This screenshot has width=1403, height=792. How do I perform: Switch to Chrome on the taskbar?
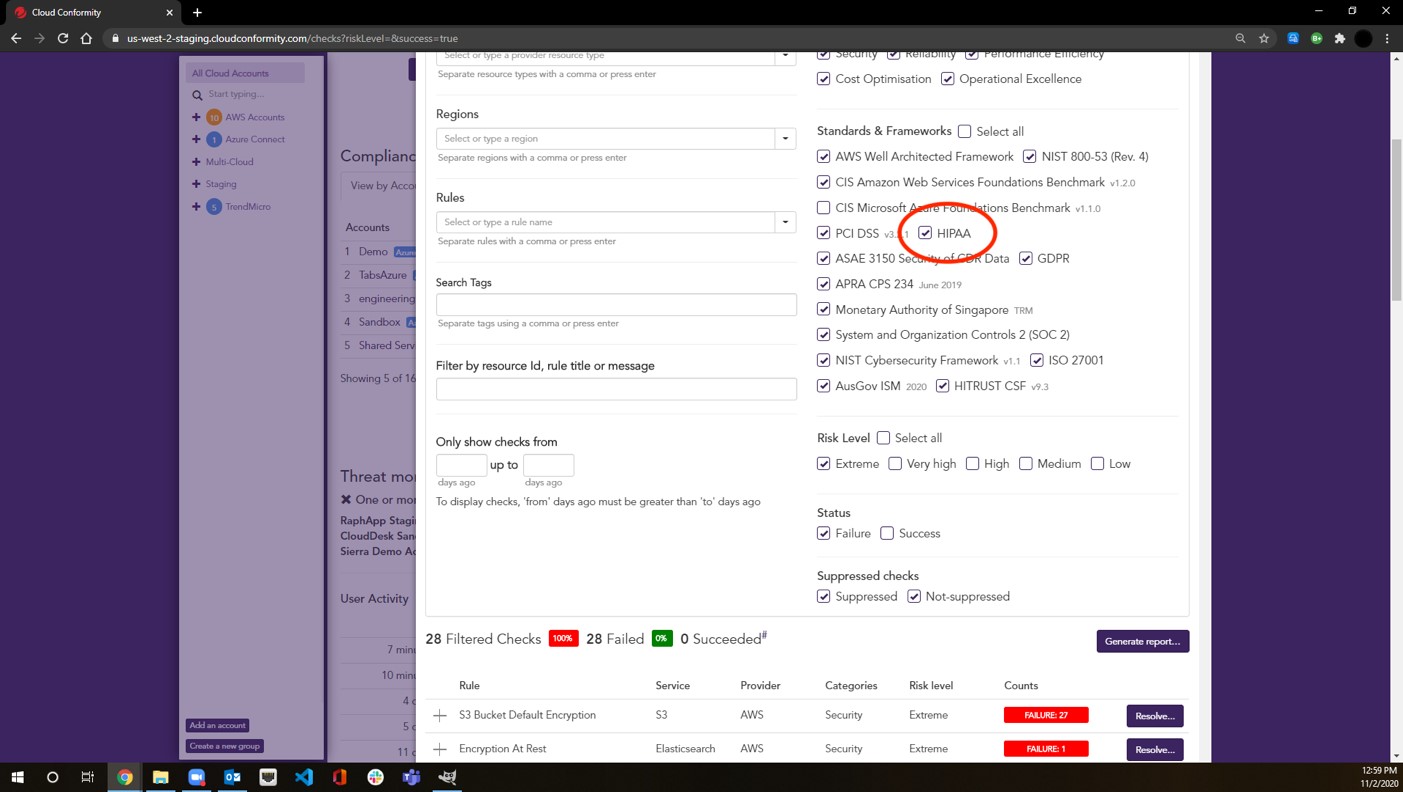(x=124, y=777)
